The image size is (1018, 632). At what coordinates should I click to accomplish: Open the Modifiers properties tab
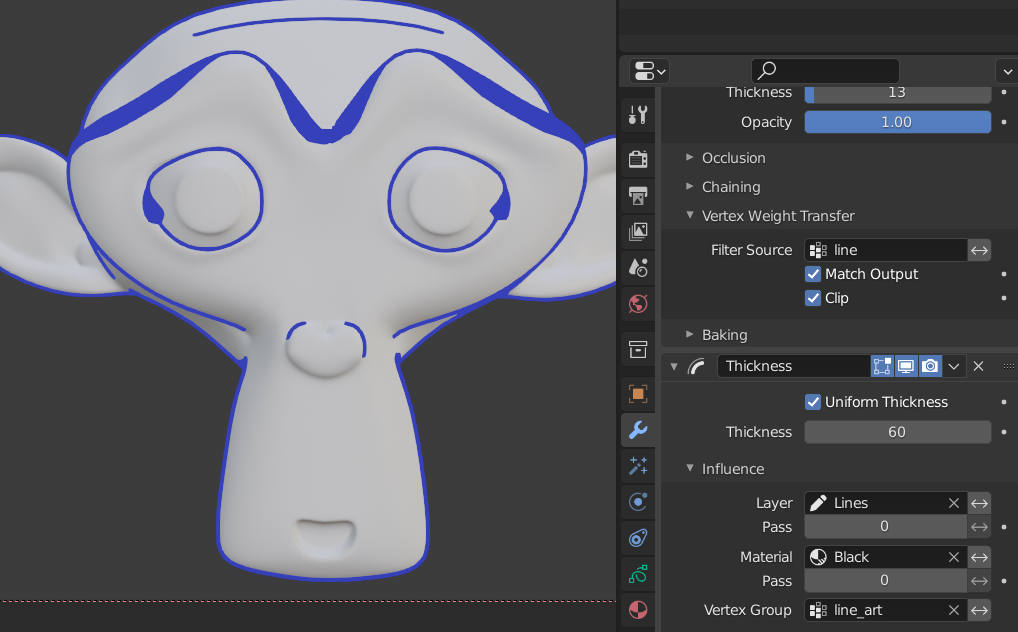tap(638, 429)
